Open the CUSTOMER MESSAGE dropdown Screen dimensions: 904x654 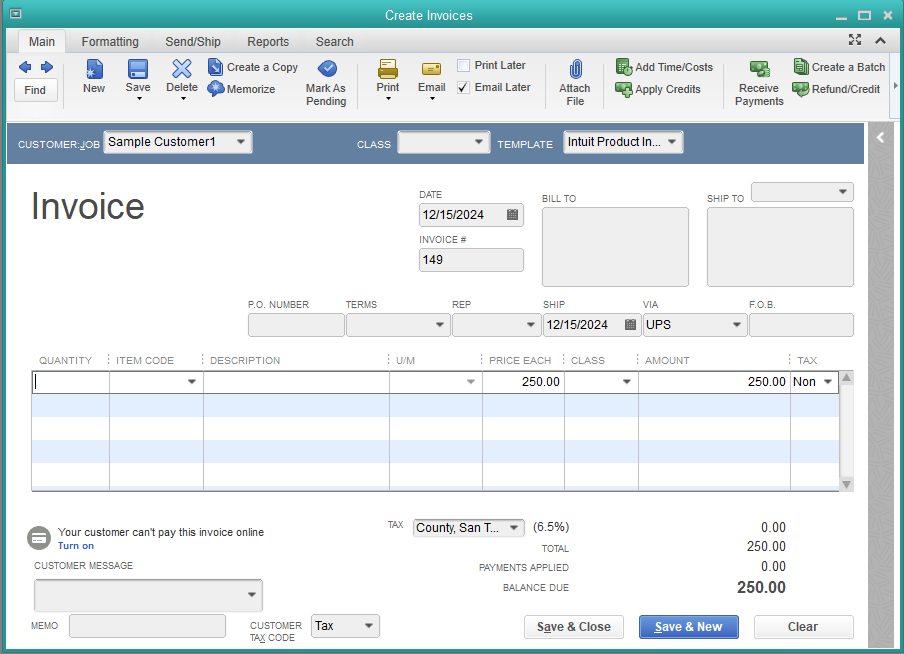tap(251, 595)
